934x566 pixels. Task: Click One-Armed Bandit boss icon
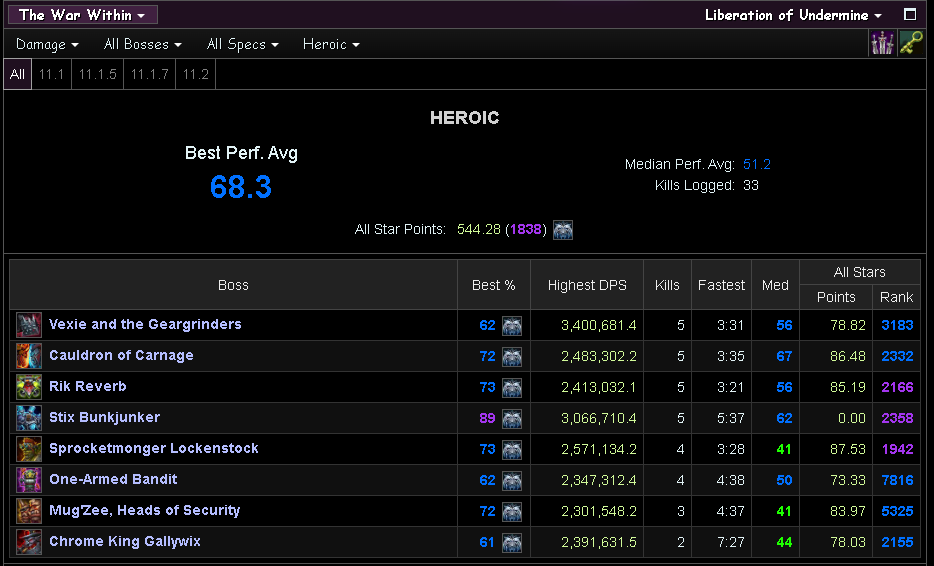coord(29,480)
